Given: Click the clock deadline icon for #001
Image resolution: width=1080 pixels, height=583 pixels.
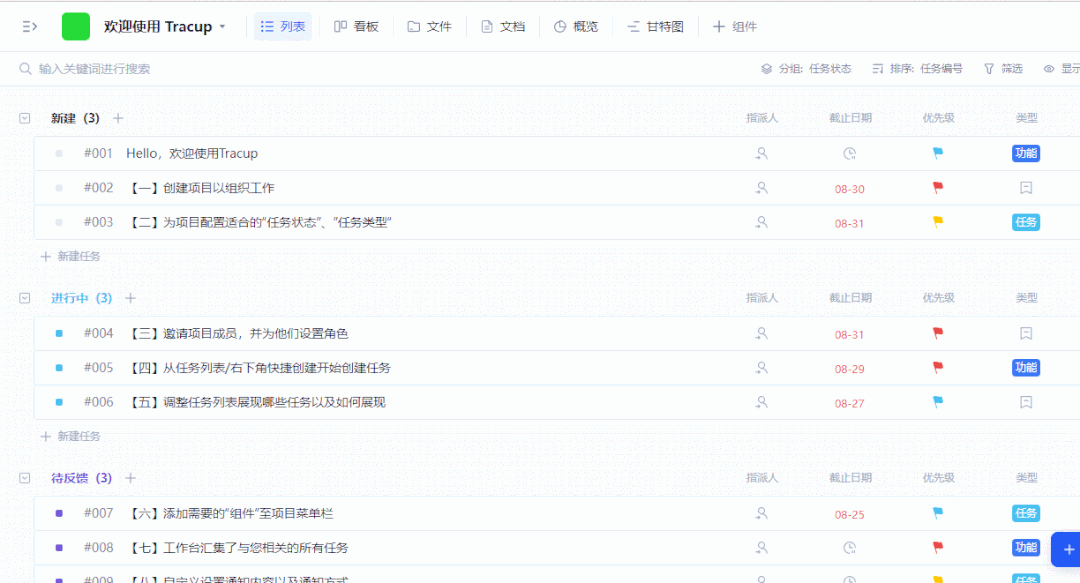Looking at the screenshot, I should point(849,154).
